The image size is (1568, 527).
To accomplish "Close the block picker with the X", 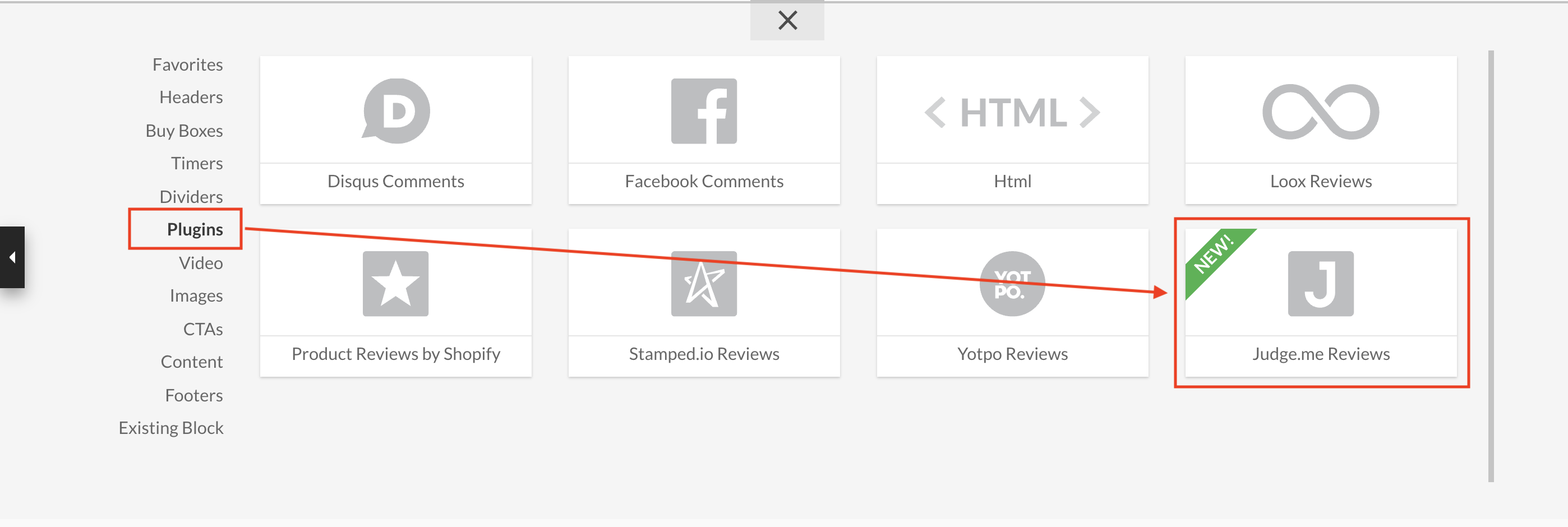I will 787,21.
